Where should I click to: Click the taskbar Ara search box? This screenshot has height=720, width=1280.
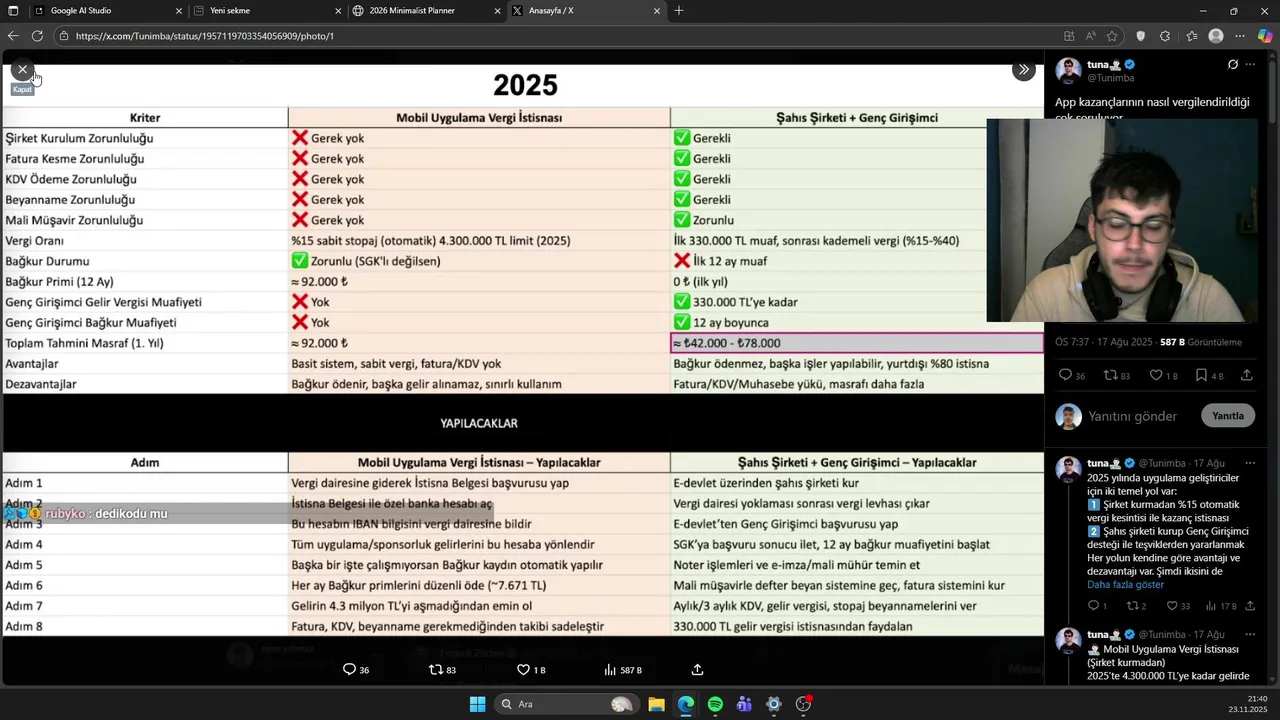(567, 704)
